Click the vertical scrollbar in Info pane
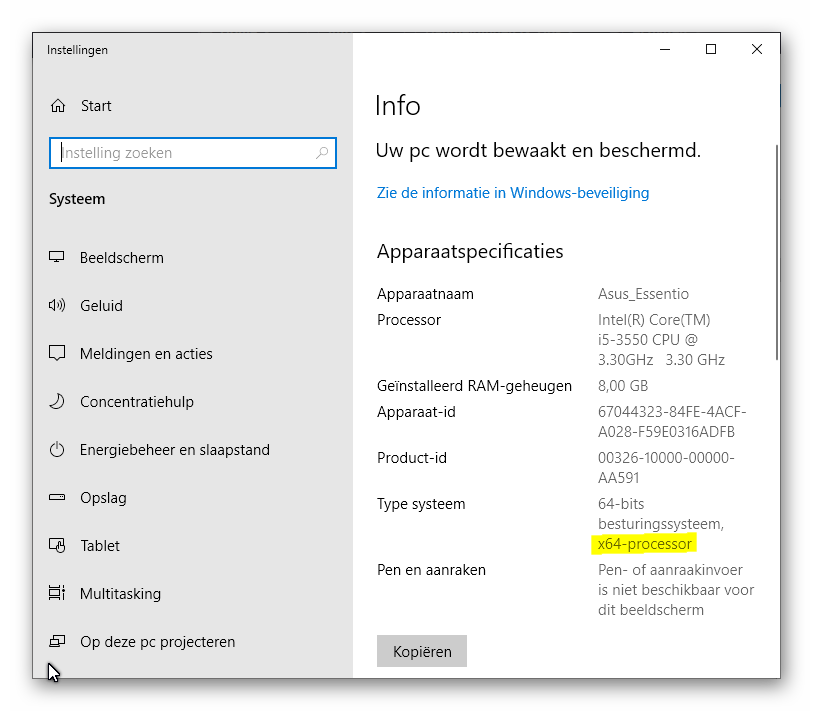Screen dimensions: 813x711 [x=777, y=252]
